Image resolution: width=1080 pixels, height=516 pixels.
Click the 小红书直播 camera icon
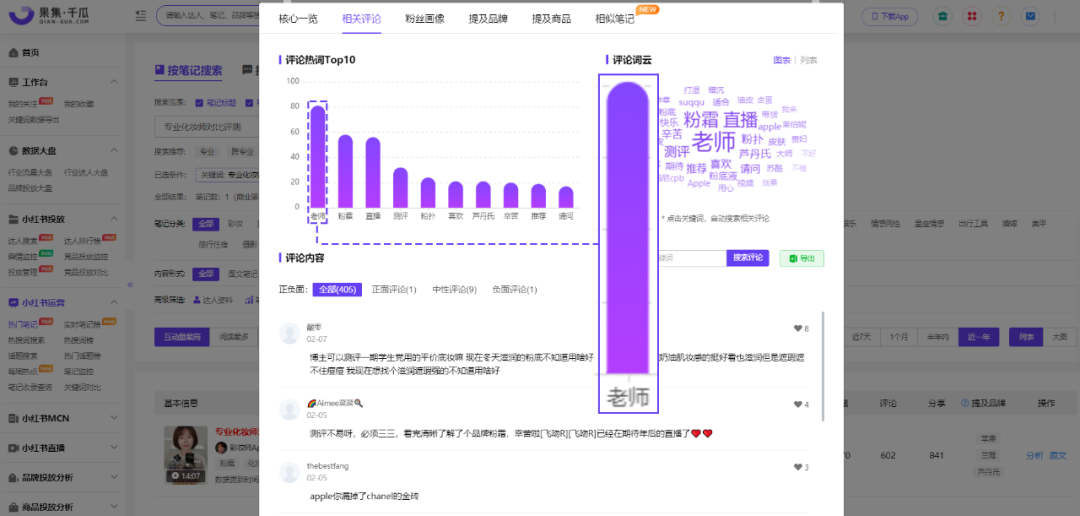(13, 448)
